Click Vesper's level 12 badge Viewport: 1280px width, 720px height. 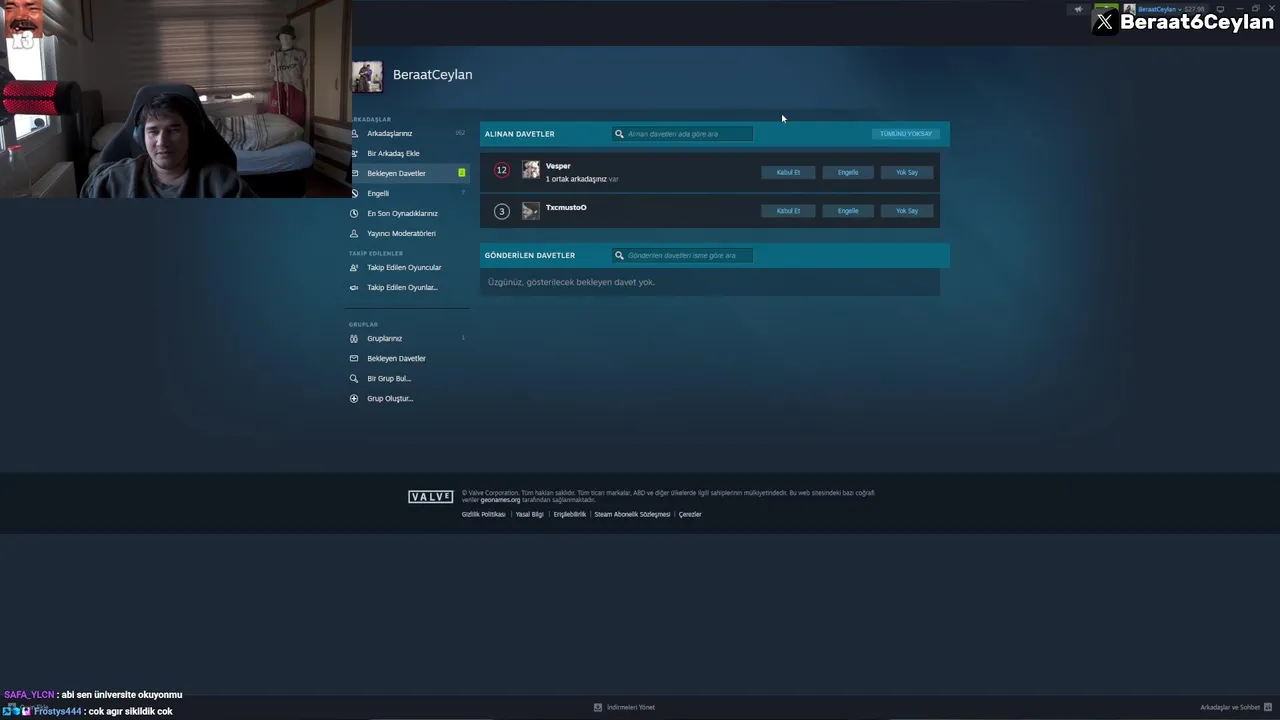tap(502, 170)
